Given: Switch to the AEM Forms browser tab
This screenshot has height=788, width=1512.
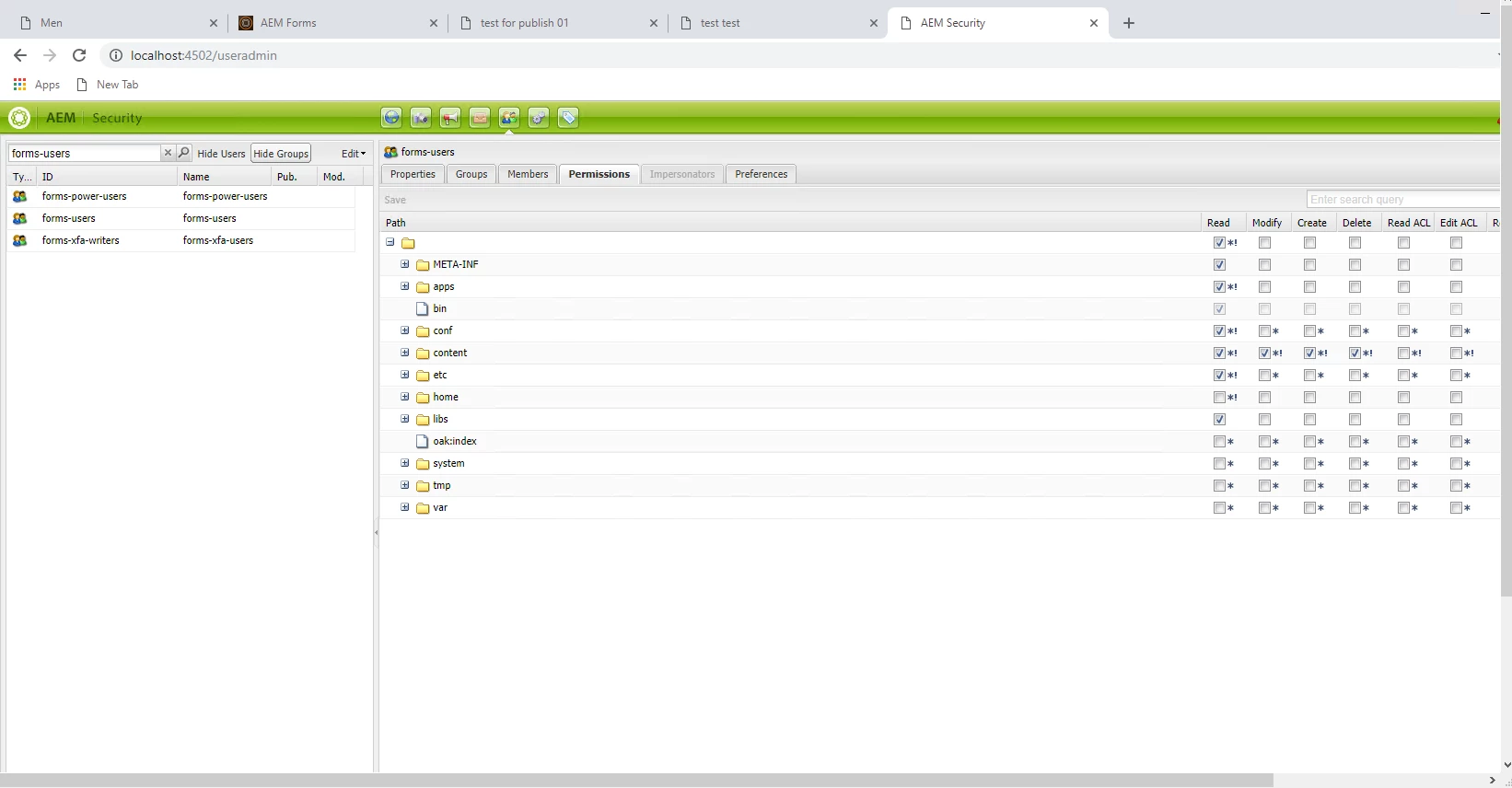Looking at the screenshot, I should coord(339,23).
